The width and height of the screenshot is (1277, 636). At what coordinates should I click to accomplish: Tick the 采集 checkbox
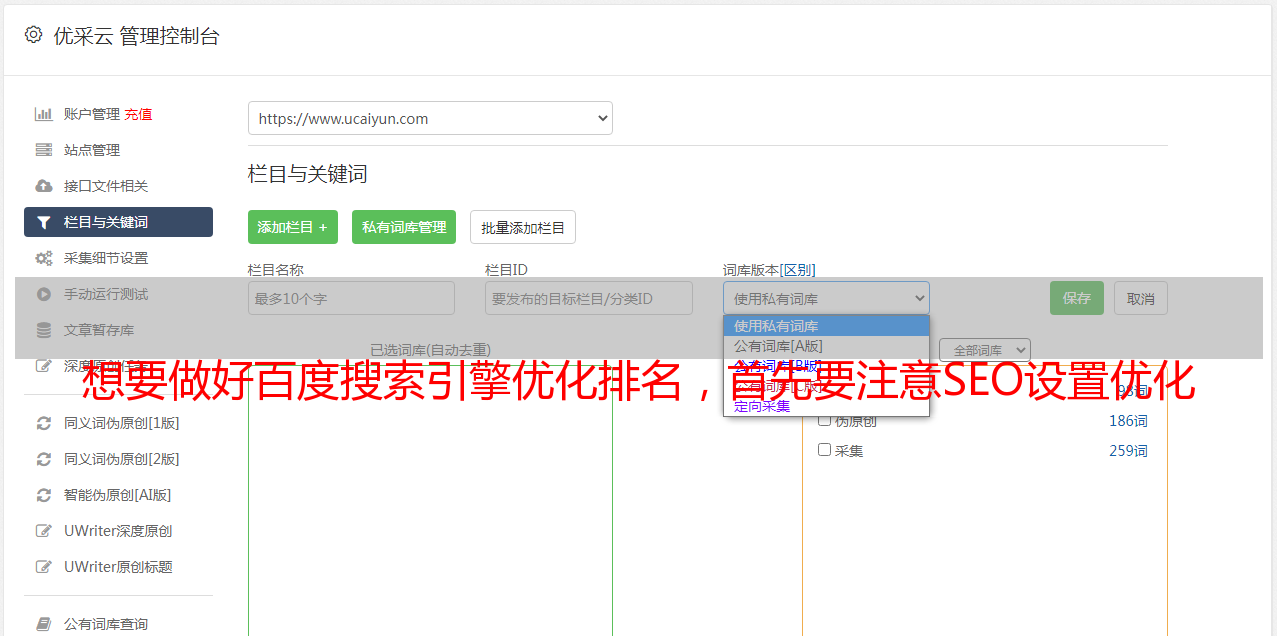pos(825,450)
